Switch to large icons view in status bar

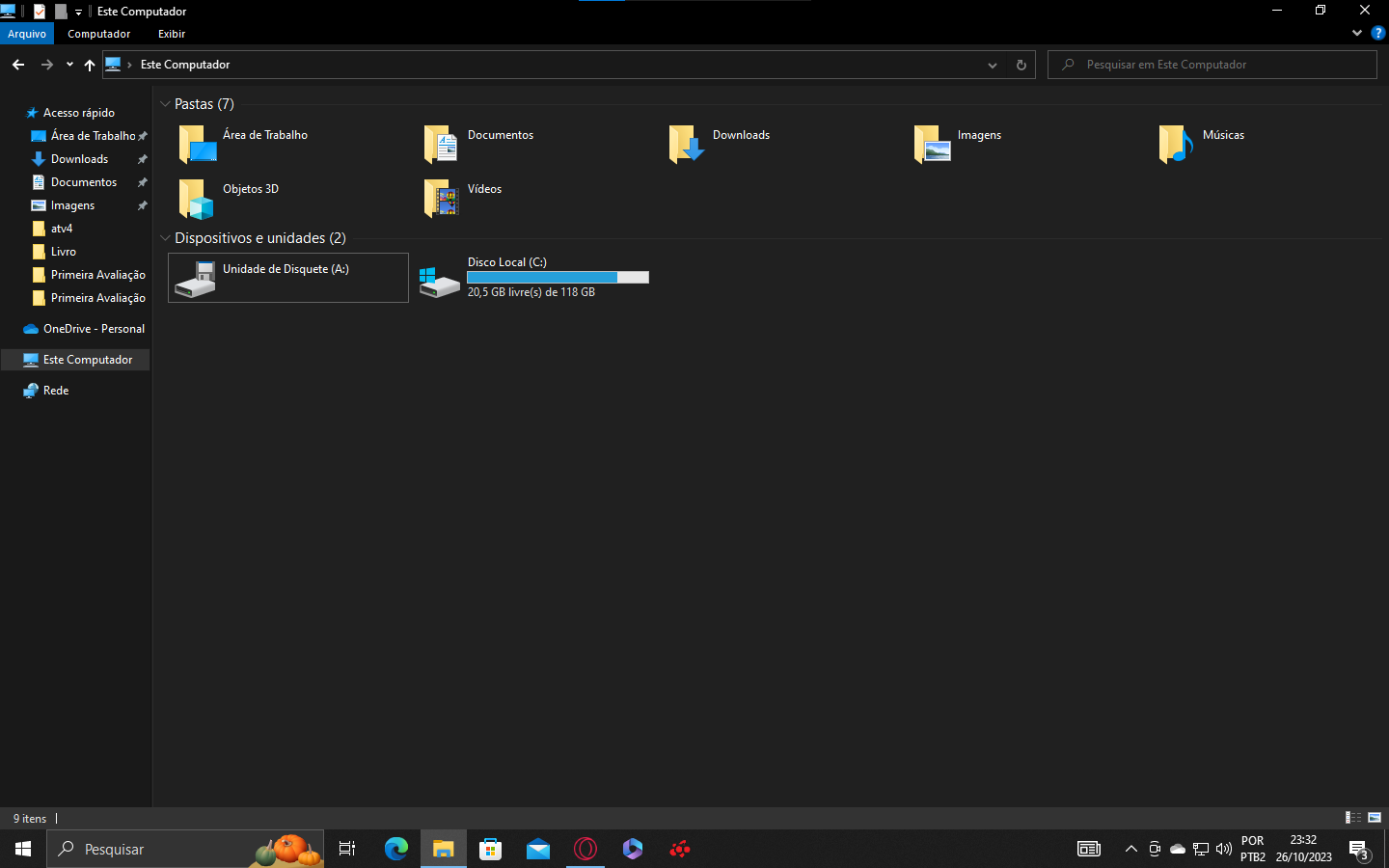click(1375, 818)
